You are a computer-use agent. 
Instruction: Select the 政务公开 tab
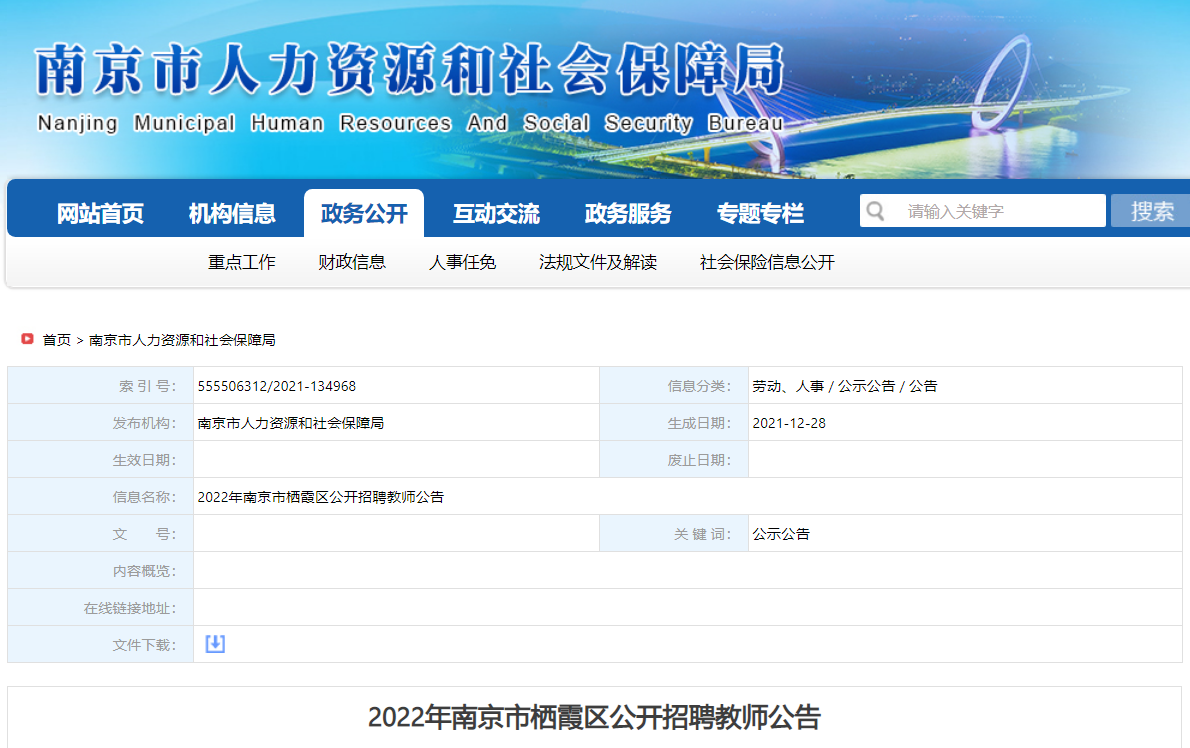(364, 213)
